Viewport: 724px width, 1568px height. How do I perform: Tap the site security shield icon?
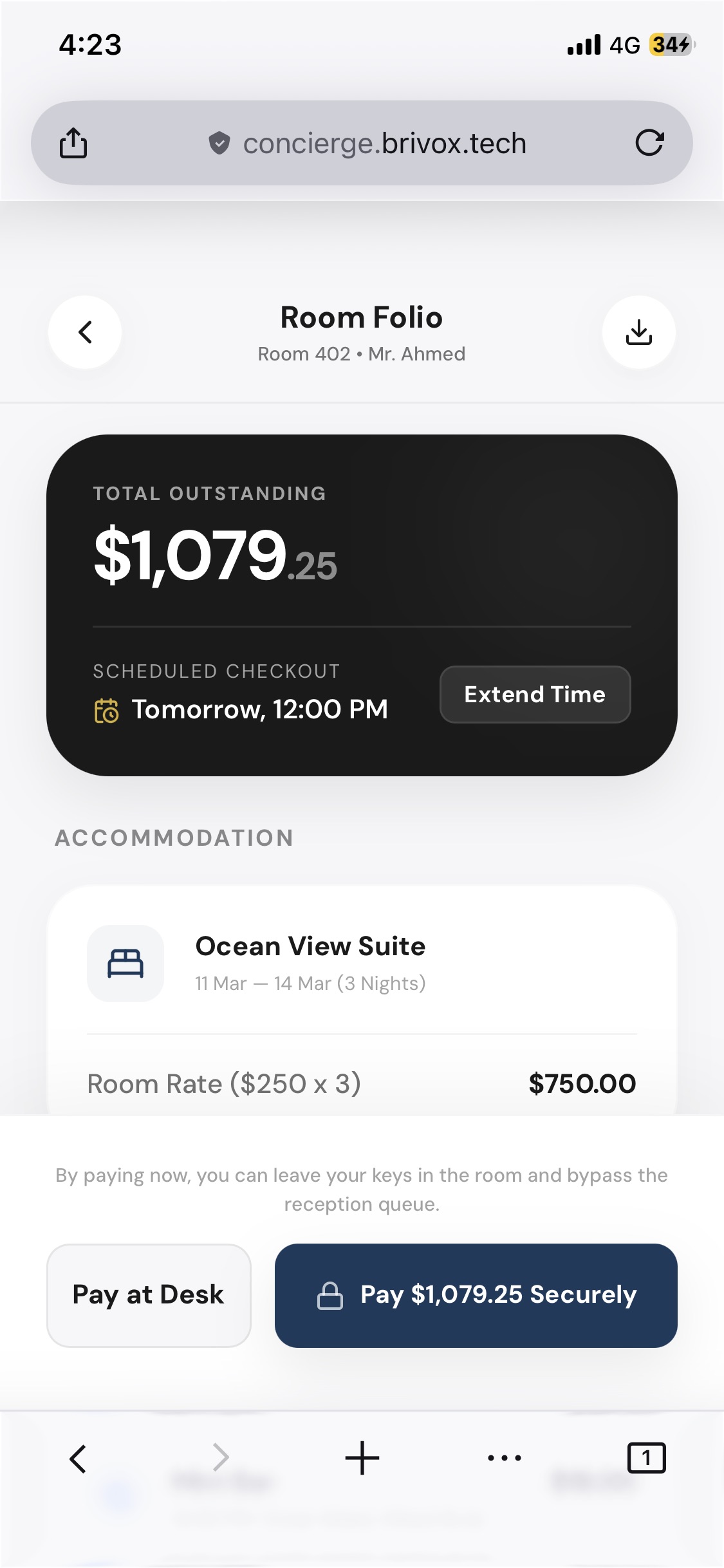click(x=219, y=143)
